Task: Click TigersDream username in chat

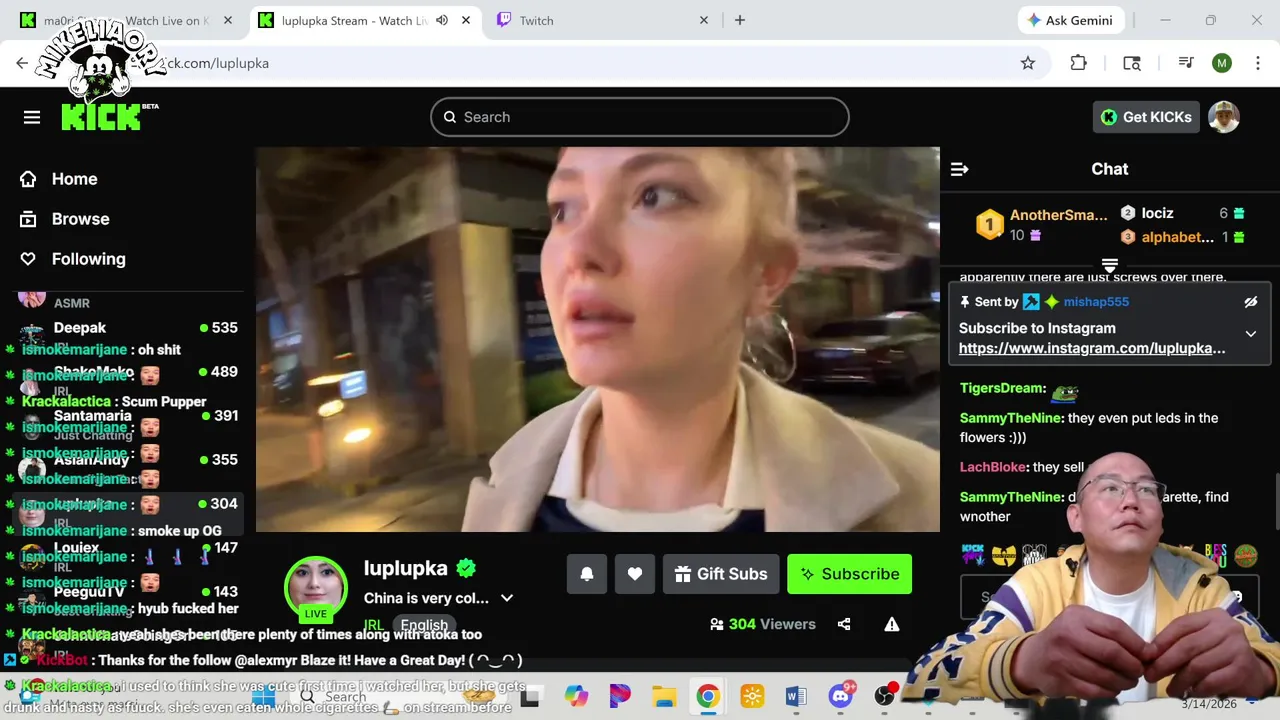Action: click(x=1002, y=388)
